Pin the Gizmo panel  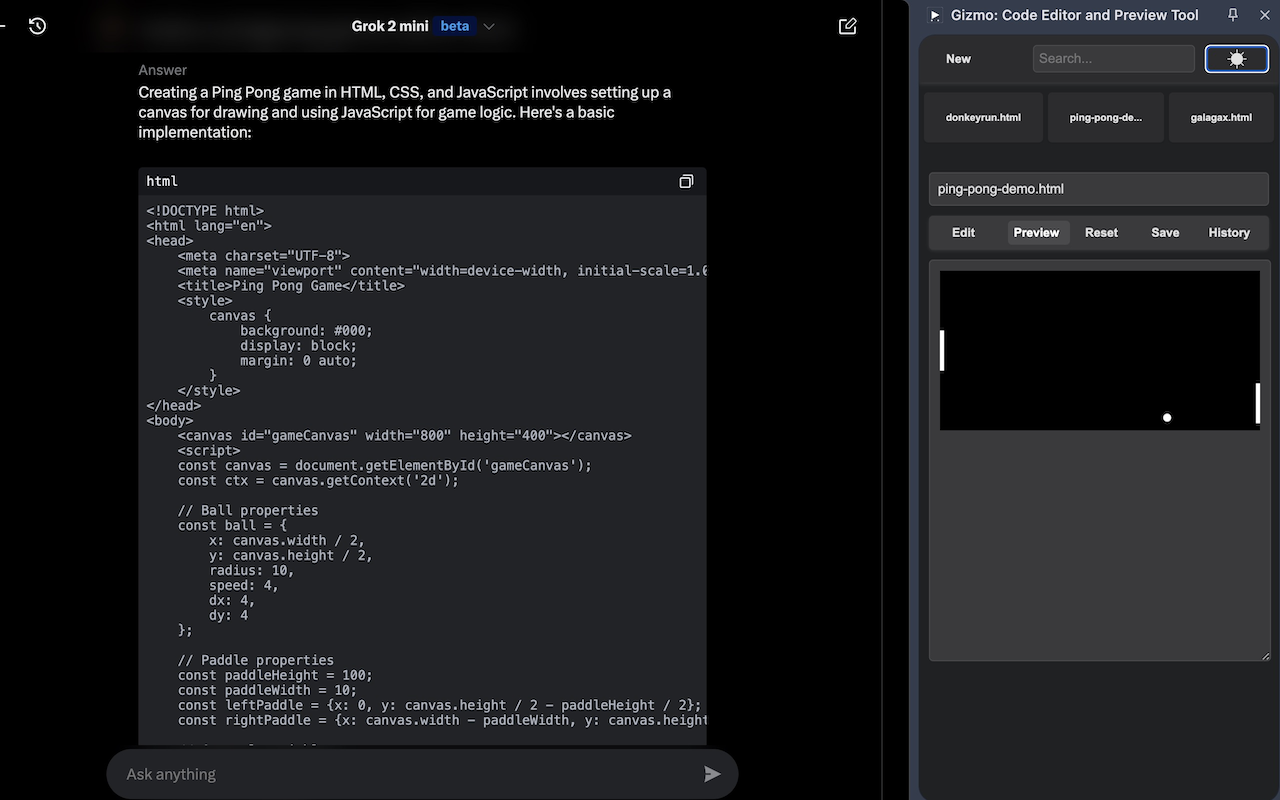(x=1233, y=15)
